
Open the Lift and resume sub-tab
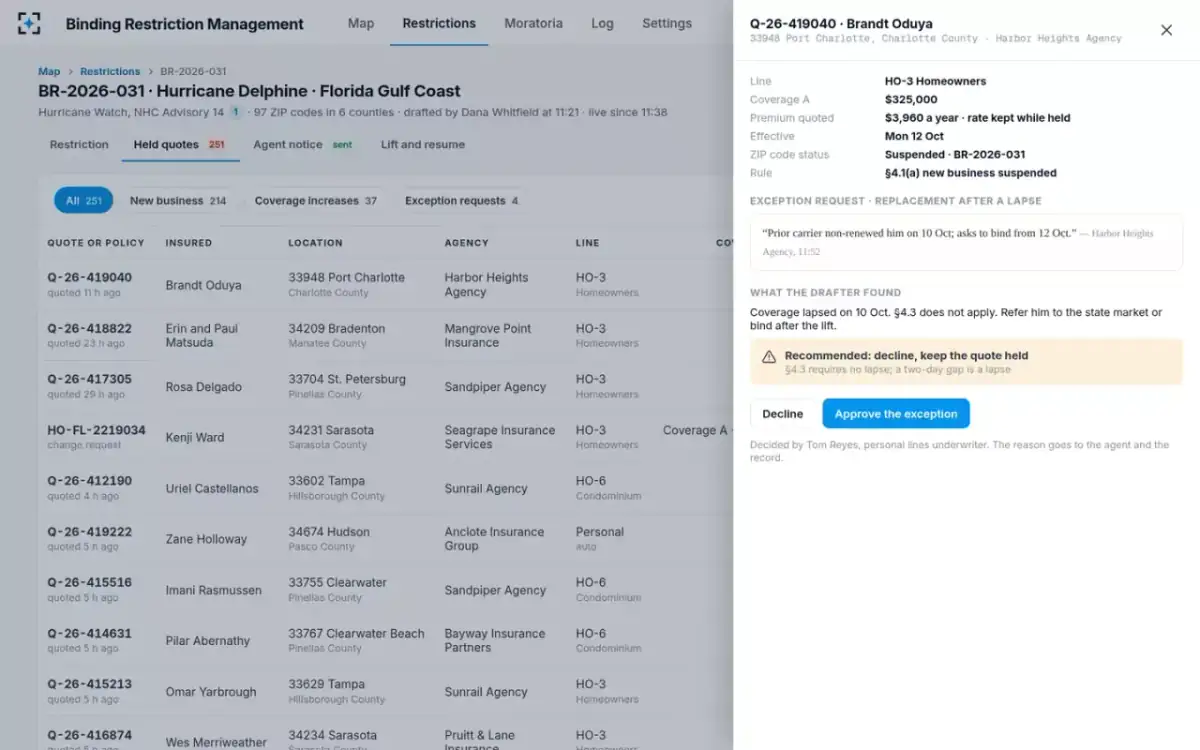tap(423, 144)
